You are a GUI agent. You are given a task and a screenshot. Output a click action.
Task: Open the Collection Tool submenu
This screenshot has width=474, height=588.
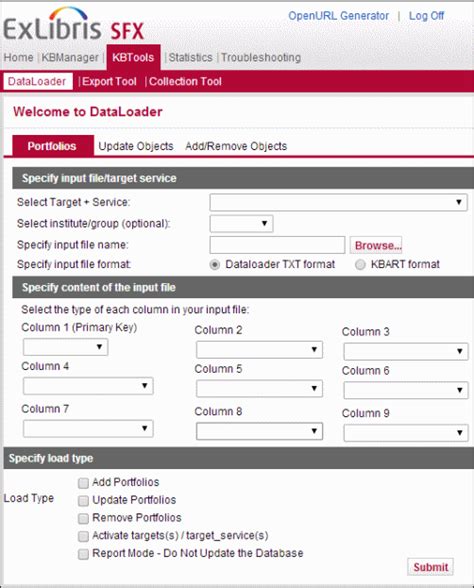(x=185, y=81)
